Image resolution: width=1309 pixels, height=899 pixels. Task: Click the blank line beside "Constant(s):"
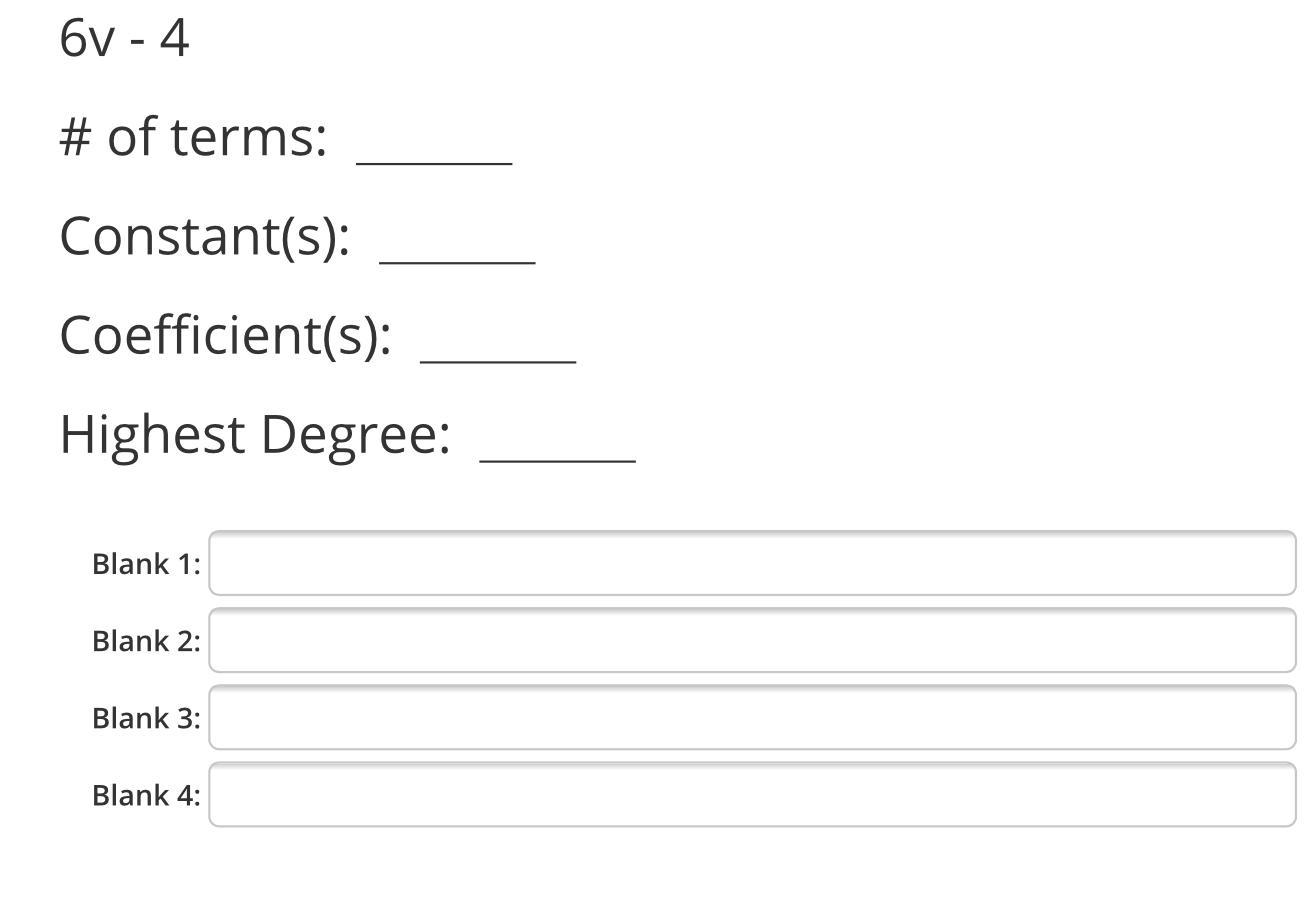tap(457, 258)
